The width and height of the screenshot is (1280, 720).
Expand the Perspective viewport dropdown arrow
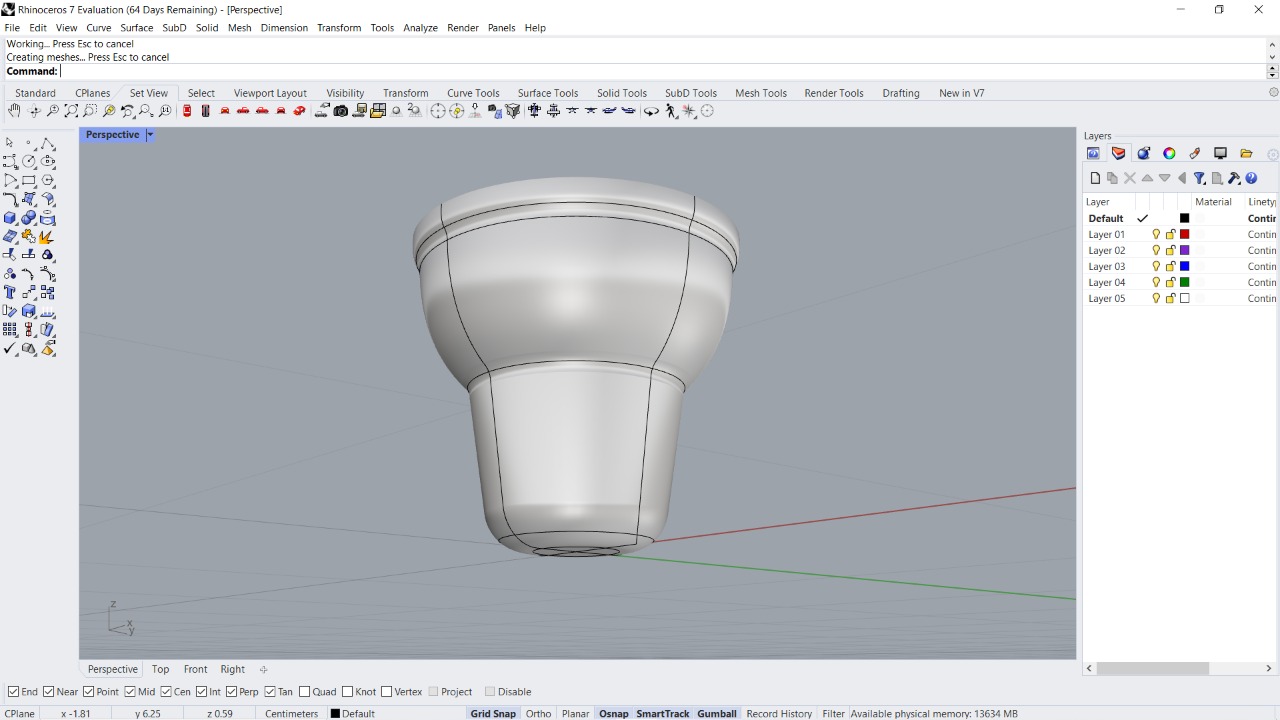[x=150, y=135]
